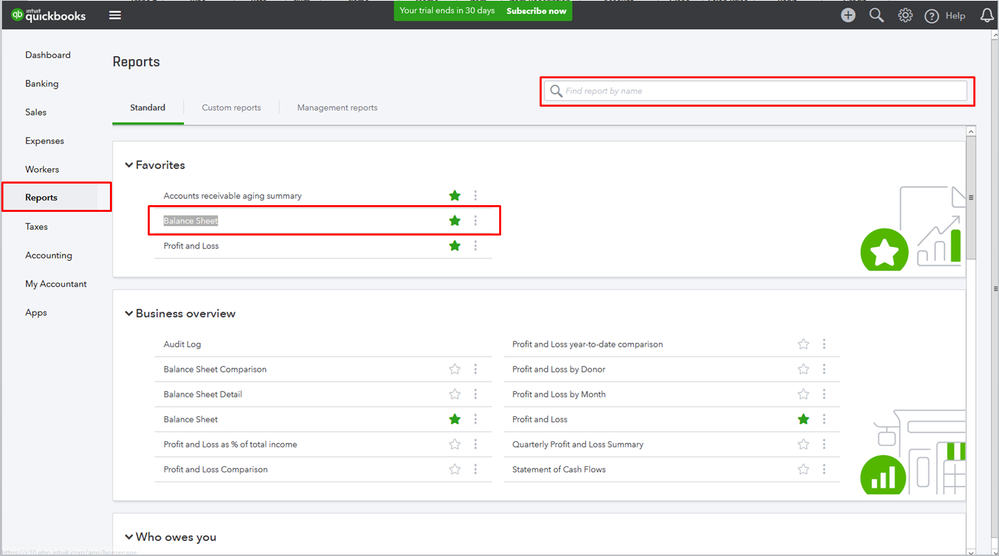This screenshot has height=556, width=999.
Task: Click the Find report by name field
Action: (757, 91)
